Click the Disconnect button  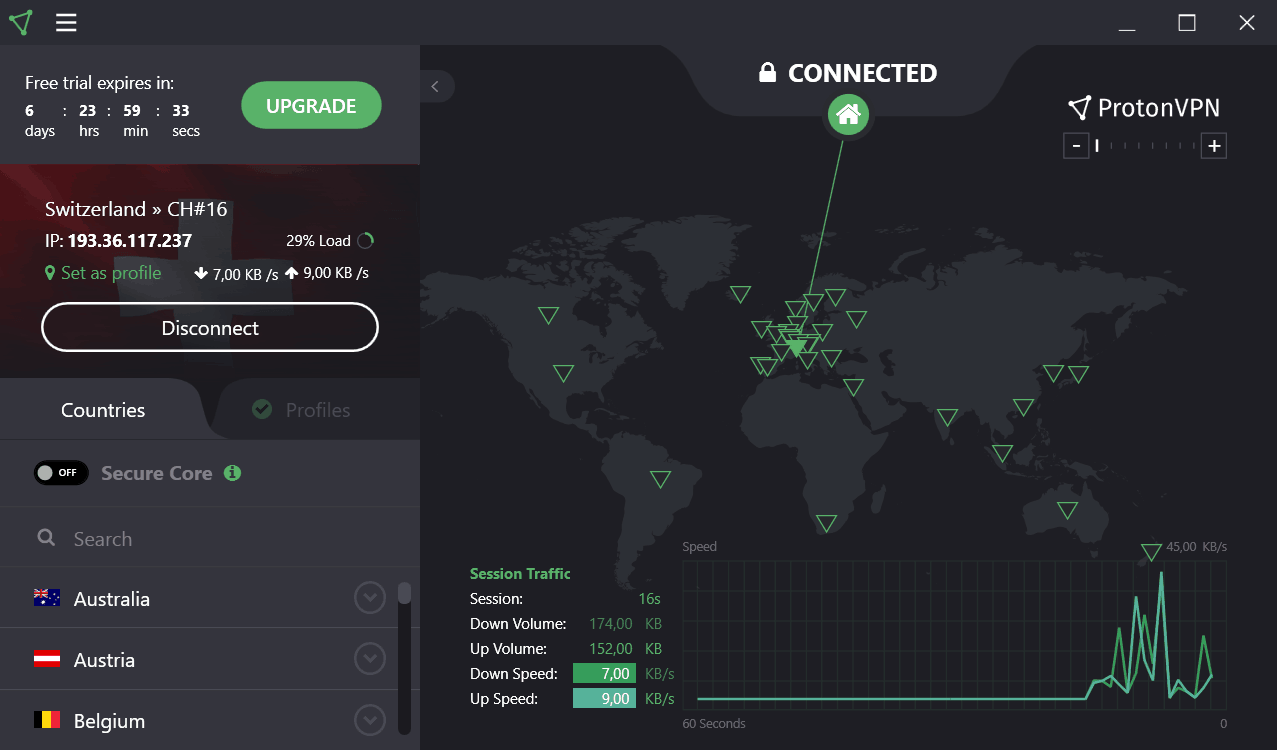point(210,328)
